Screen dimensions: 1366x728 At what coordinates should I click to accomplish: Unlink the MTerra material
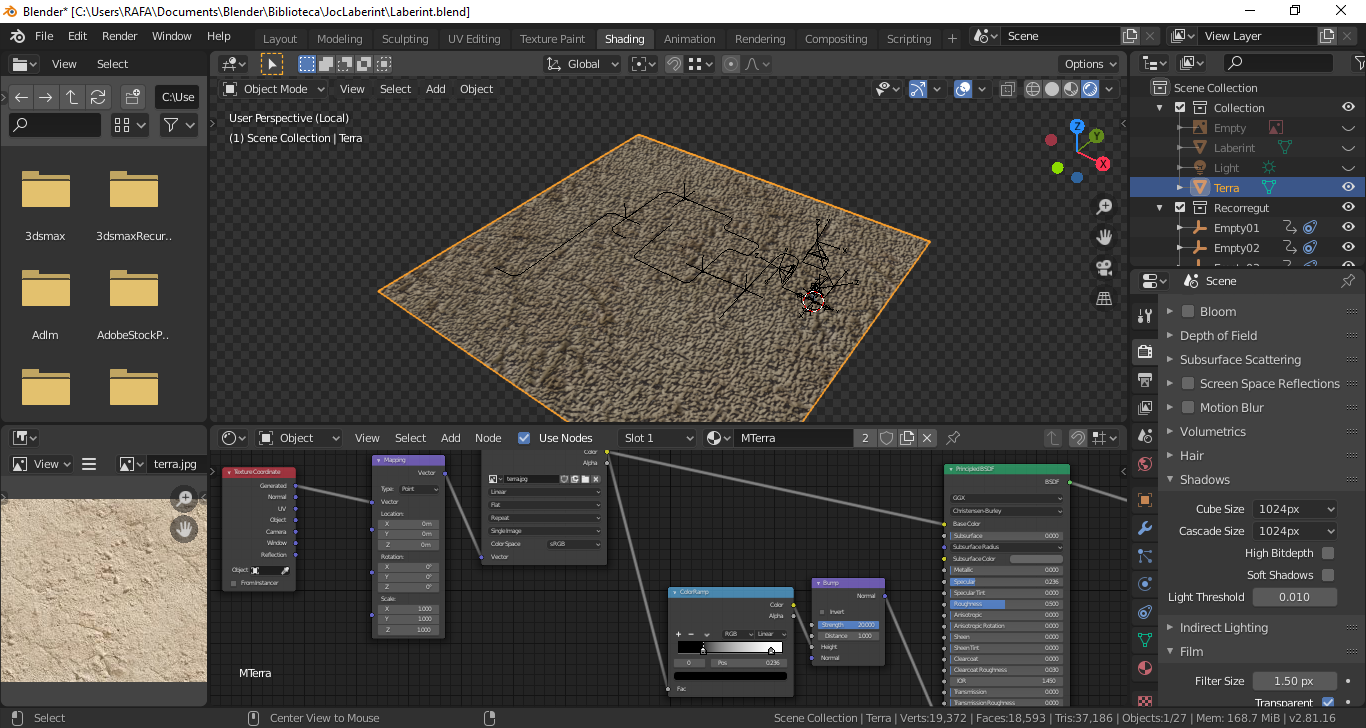pyautogui.click(x=928, y=438)
